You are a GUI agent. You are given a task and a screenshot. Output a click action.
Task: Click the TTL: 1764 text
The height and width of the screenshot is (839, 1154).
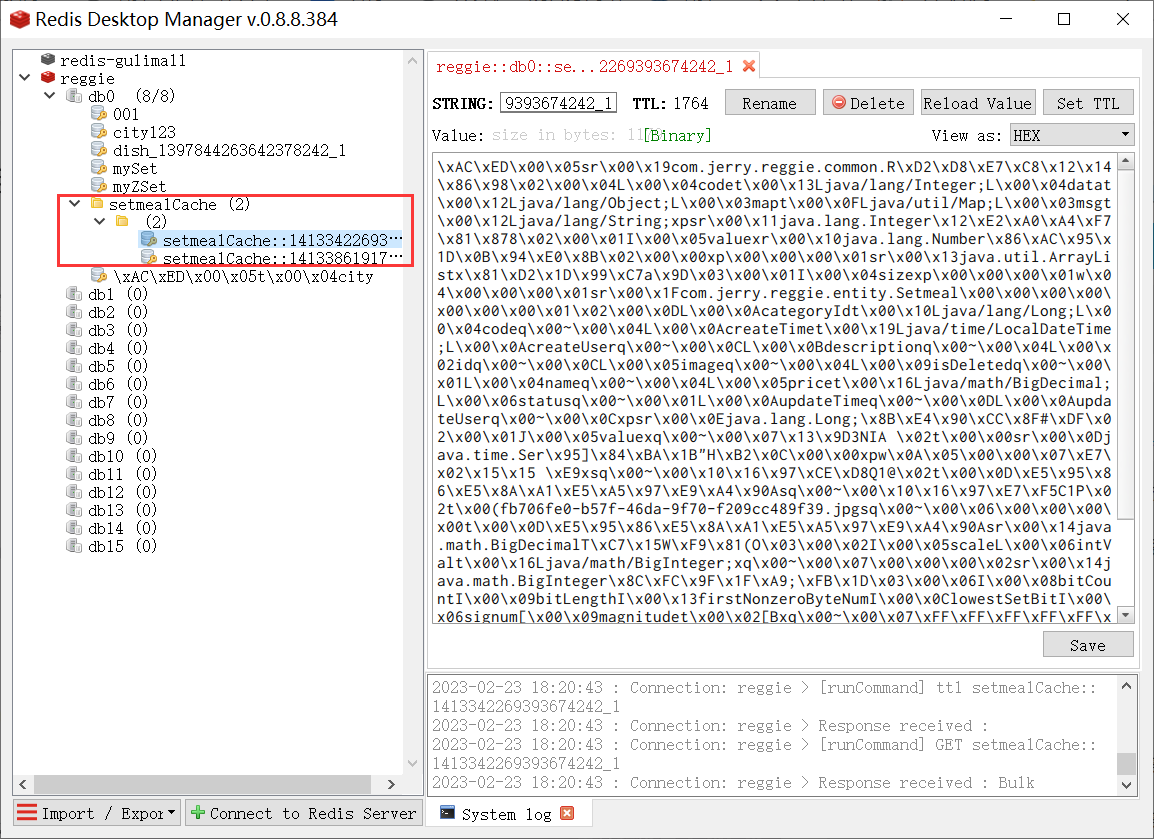(670, 103)
